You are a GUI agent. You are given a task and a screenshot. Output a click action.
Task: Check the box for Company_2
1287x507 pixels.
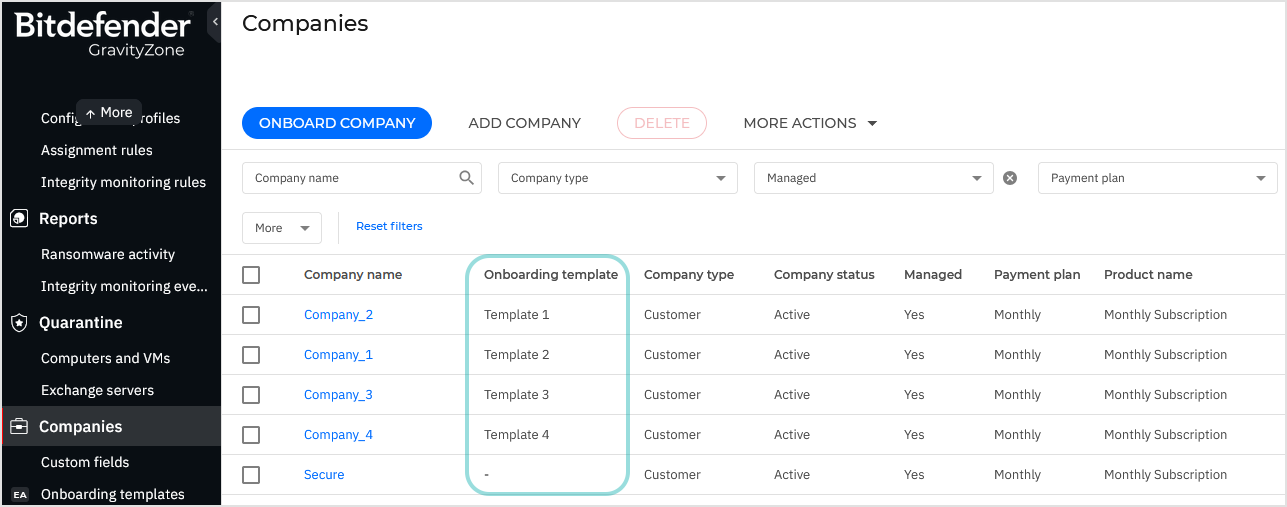[x=251, y=314]
